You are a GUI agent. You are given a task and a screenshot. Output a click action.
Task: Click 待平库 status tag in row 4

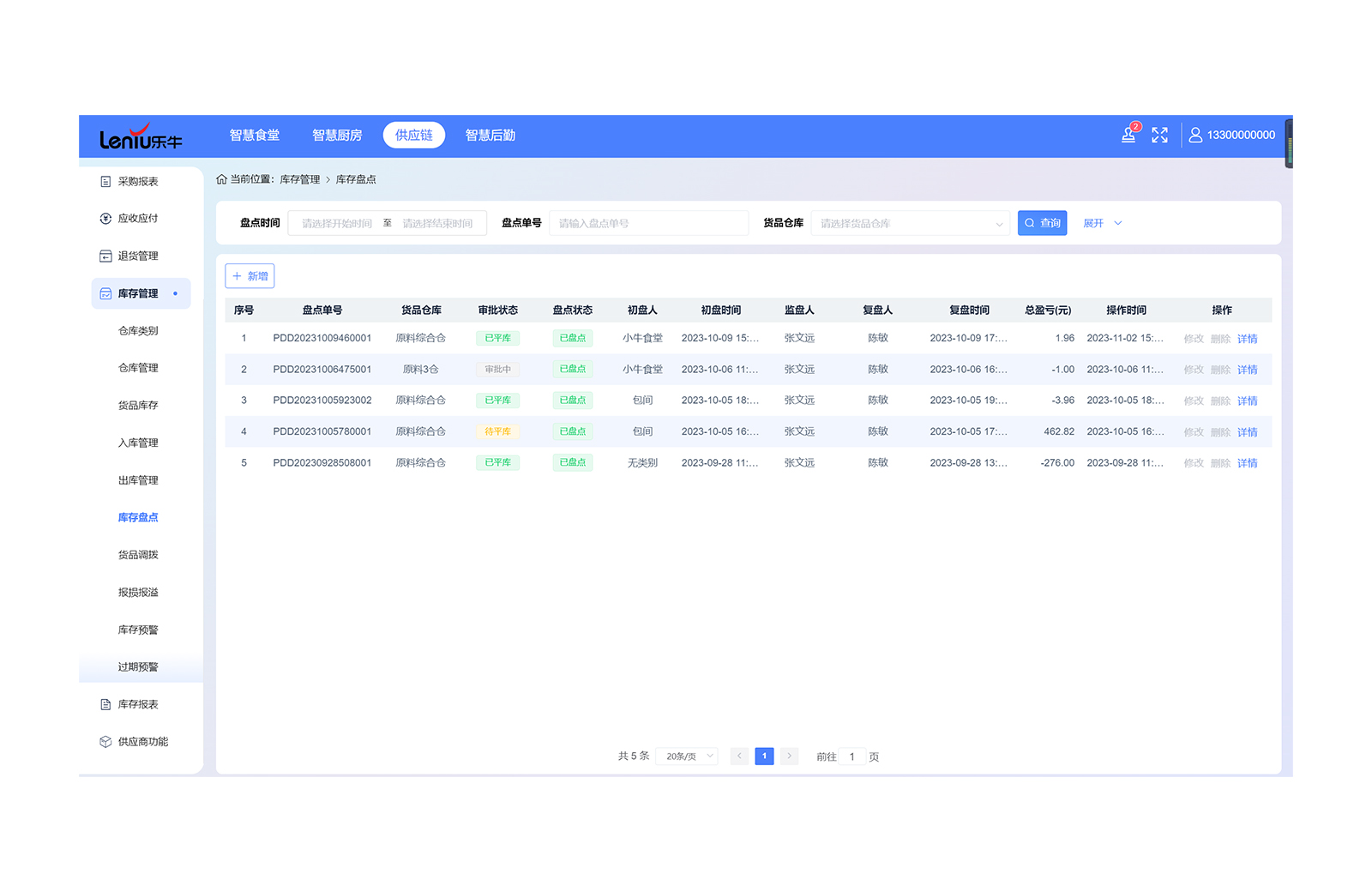point(497,431)
